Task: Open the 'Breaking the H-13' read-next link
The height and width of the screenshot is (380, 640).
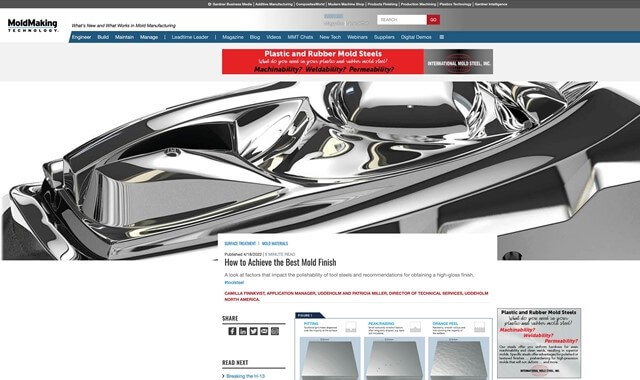Action: pyautogui.click(x=245, y=376)
